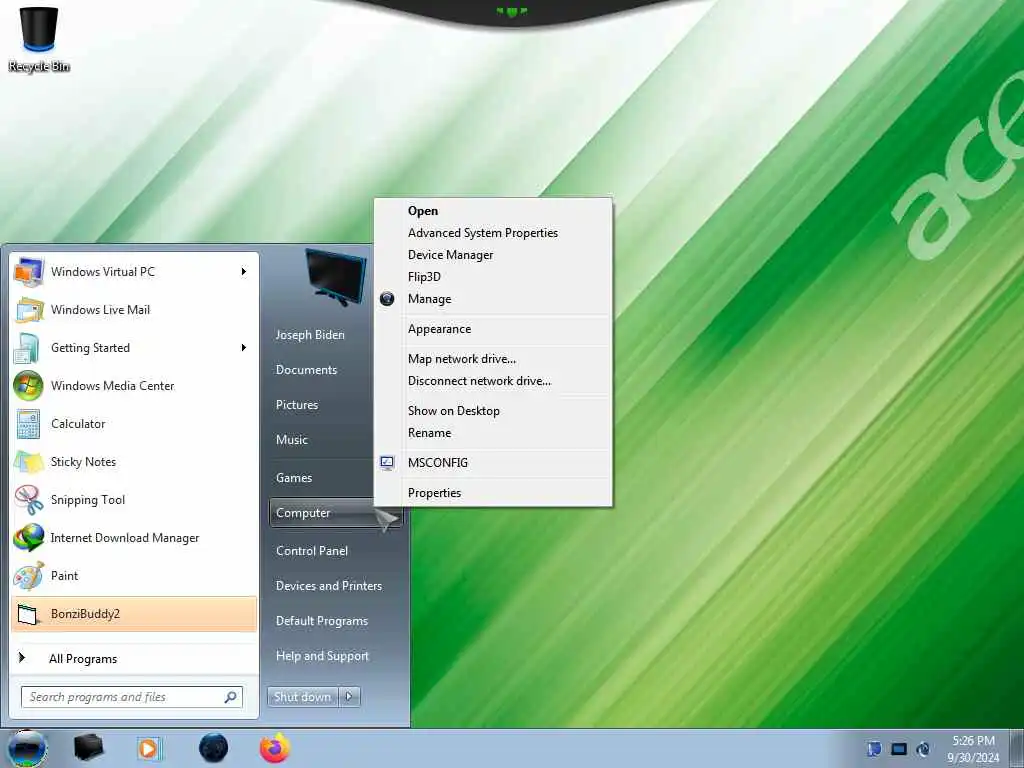Click the Start orb button
Image resolution: width=1024 pixels, height=768 pixels.
(x=27, y=748)
